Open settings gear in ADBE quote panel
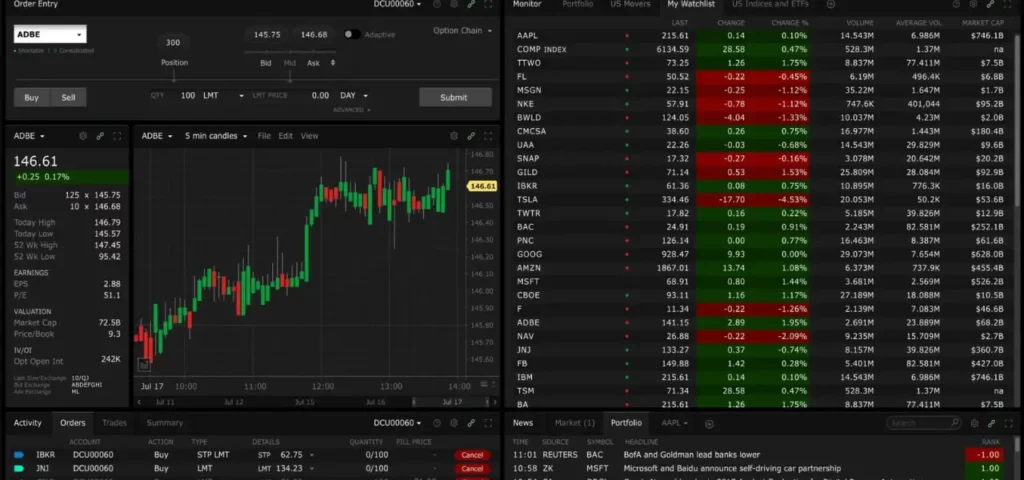The image size is (1024, 480). click(x=83, y=136)
